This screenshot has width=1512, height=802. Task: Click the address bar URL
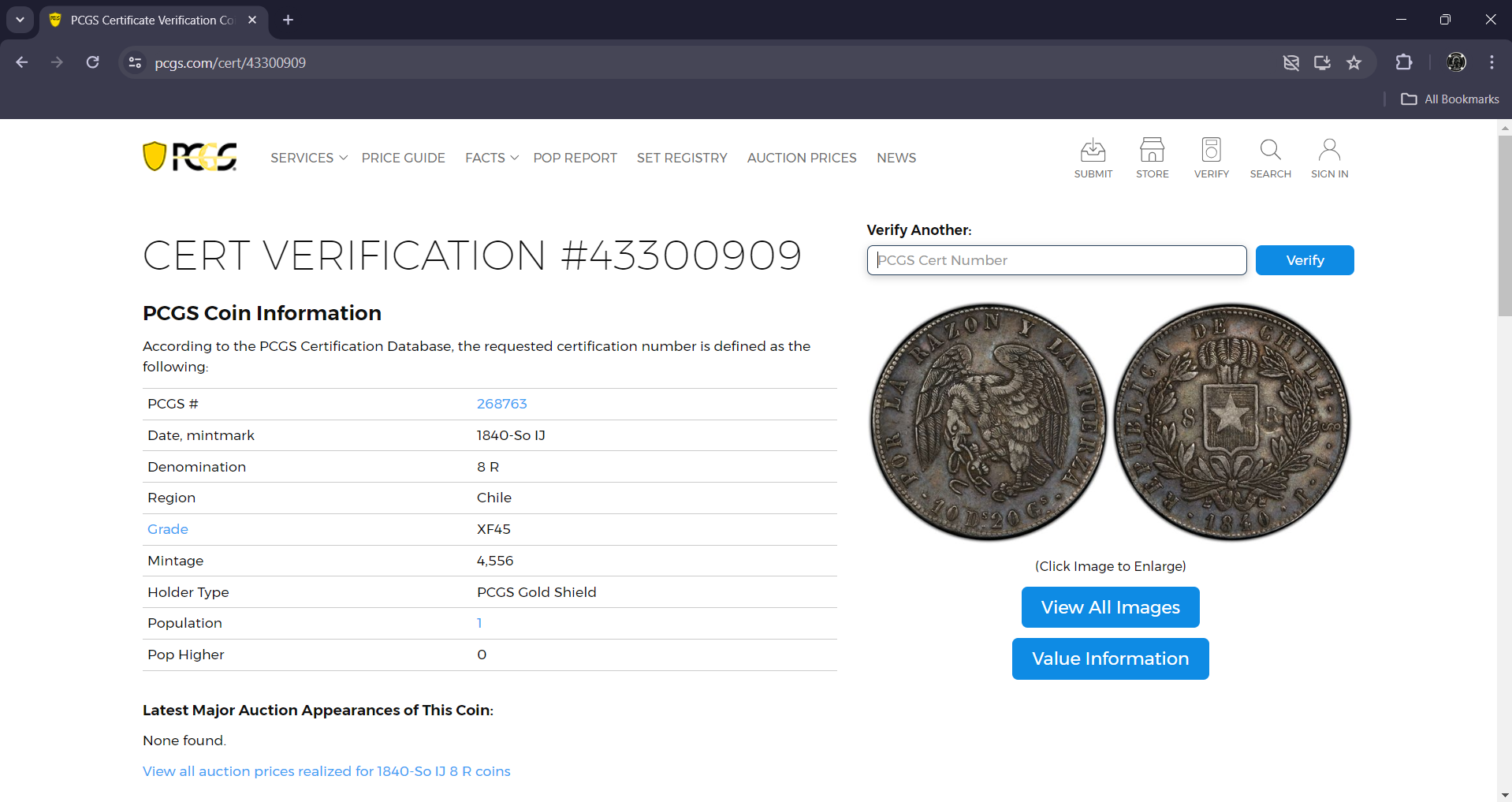tap(230, 62)
